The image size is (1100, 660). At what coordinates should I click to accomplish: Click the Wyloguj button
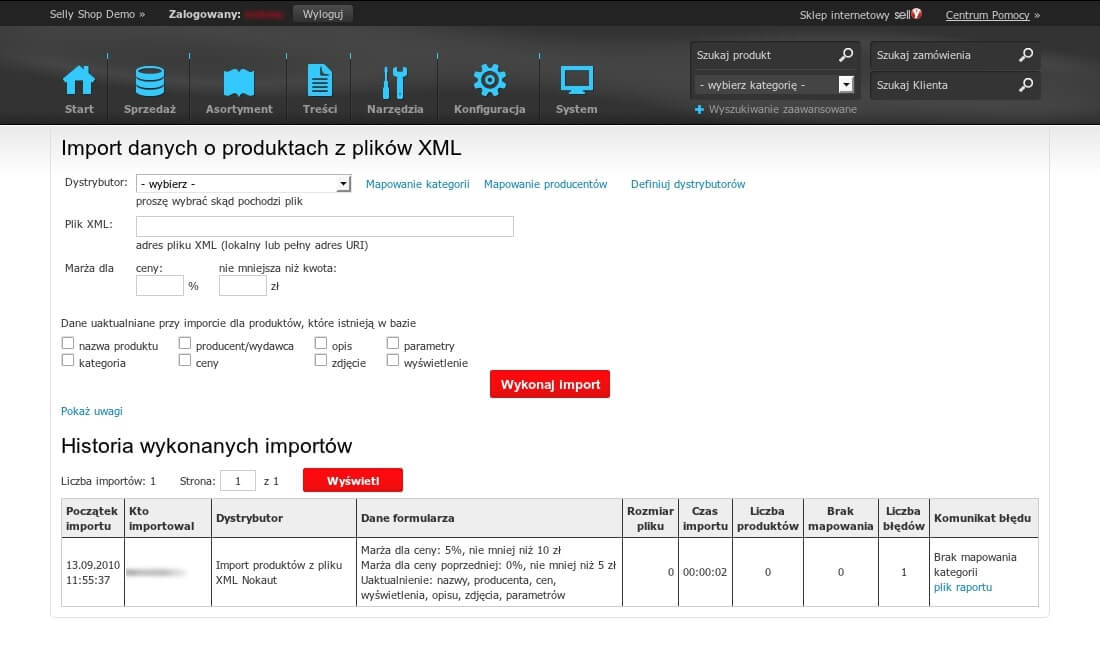pyautogui.click(x=322, y=14)
